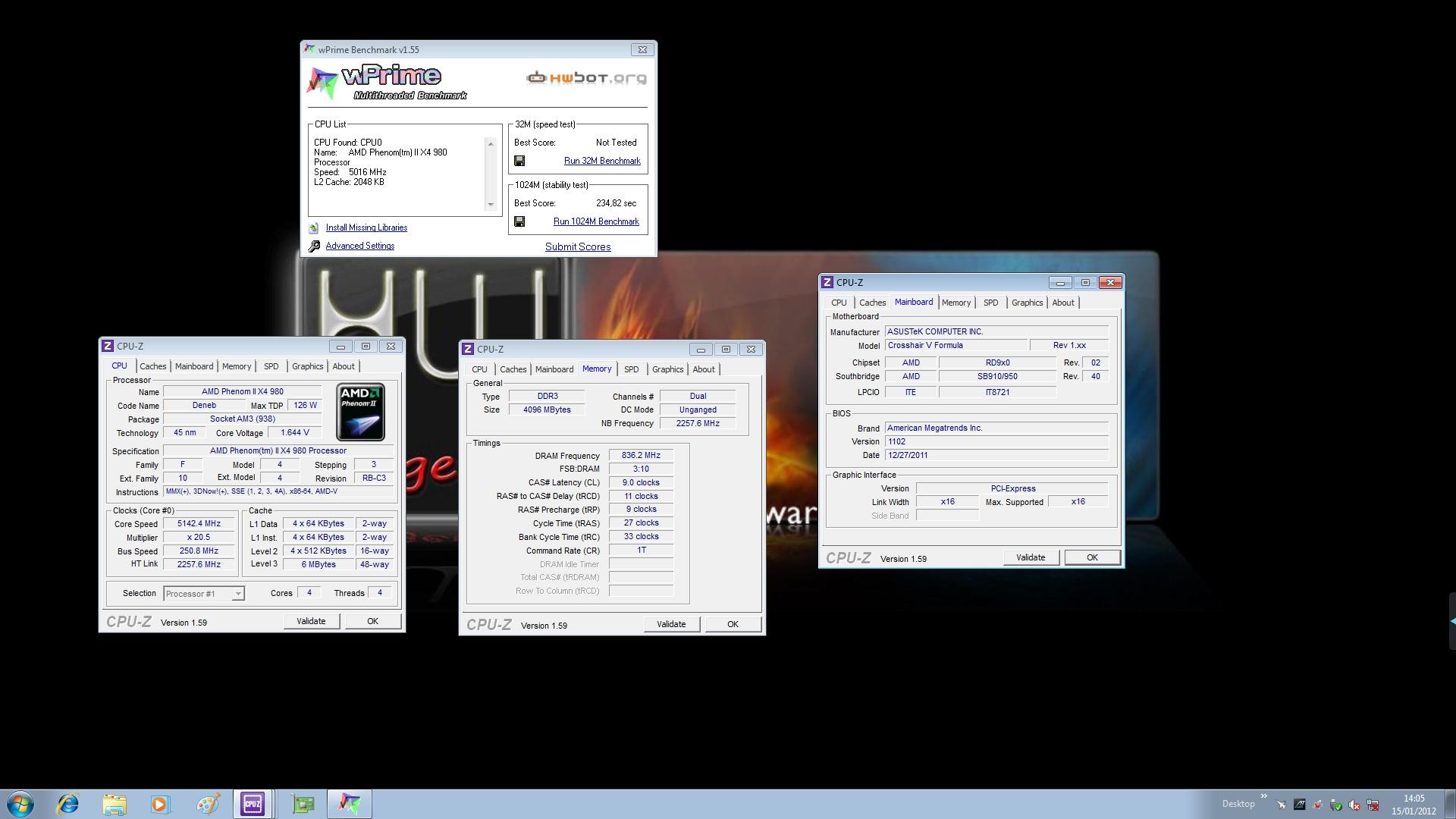This screenshot has height=819, width=1456.
Task: Click the 234,82 sec best score
Action: click(617, 203)
